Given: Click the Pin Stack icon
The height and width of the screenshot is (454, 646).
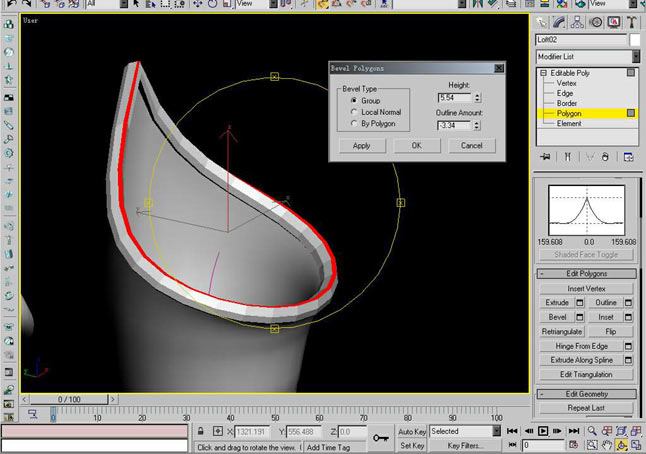Looking at the screenshot, I should 545,157.
